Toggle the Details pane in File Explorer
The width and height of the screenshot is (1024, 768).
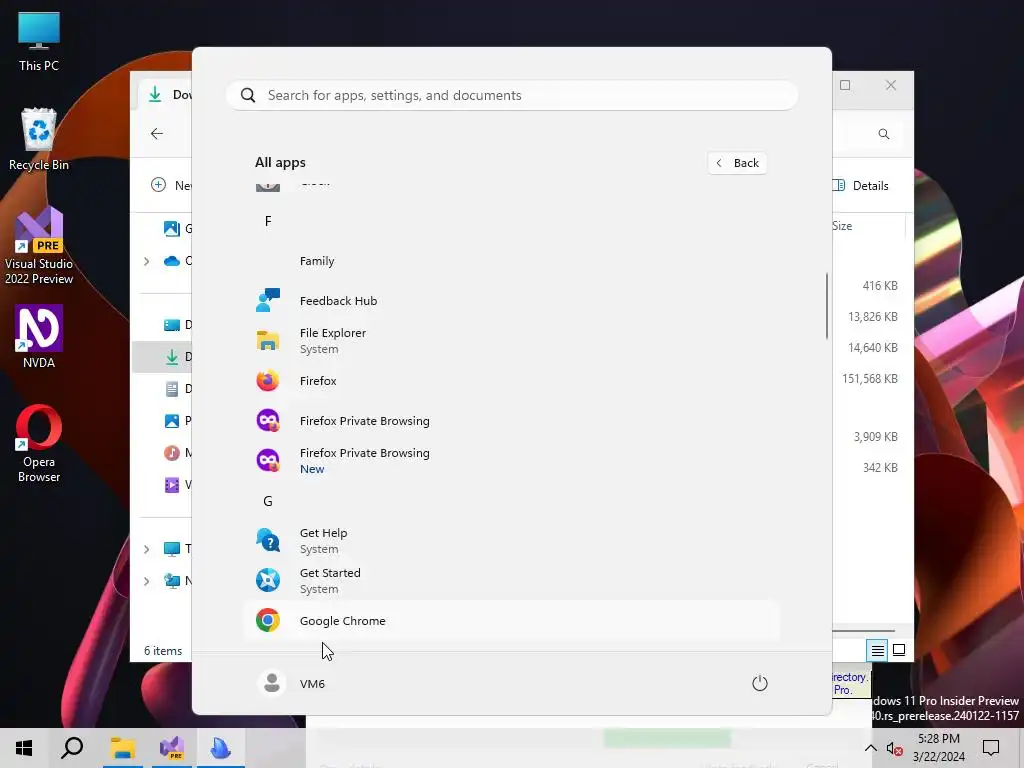861,185
